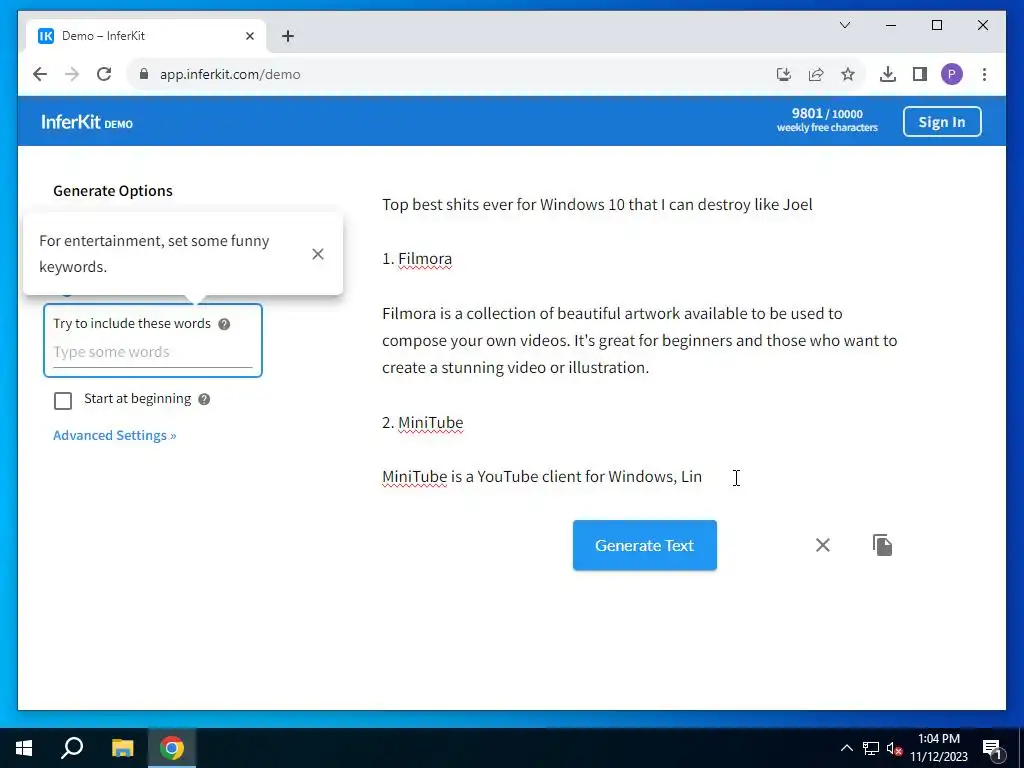The width and height of the screenshot is (1024, 768).
Task: Share this page using the share icon
Action: click(x=816, y=74)
